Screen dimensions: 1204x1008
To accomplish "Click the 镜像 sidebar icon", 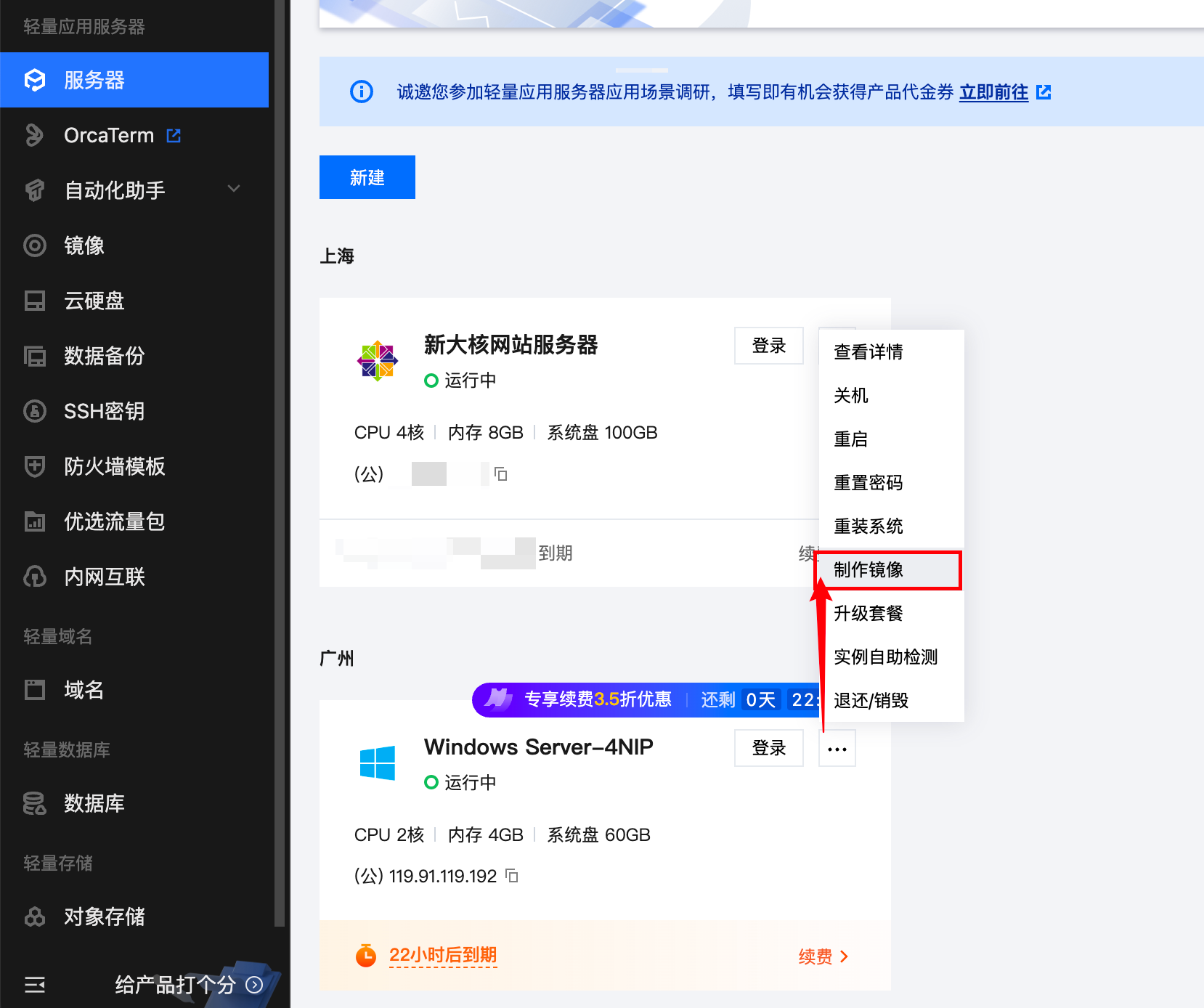I will pyautogui.click(x=35, y=245).
